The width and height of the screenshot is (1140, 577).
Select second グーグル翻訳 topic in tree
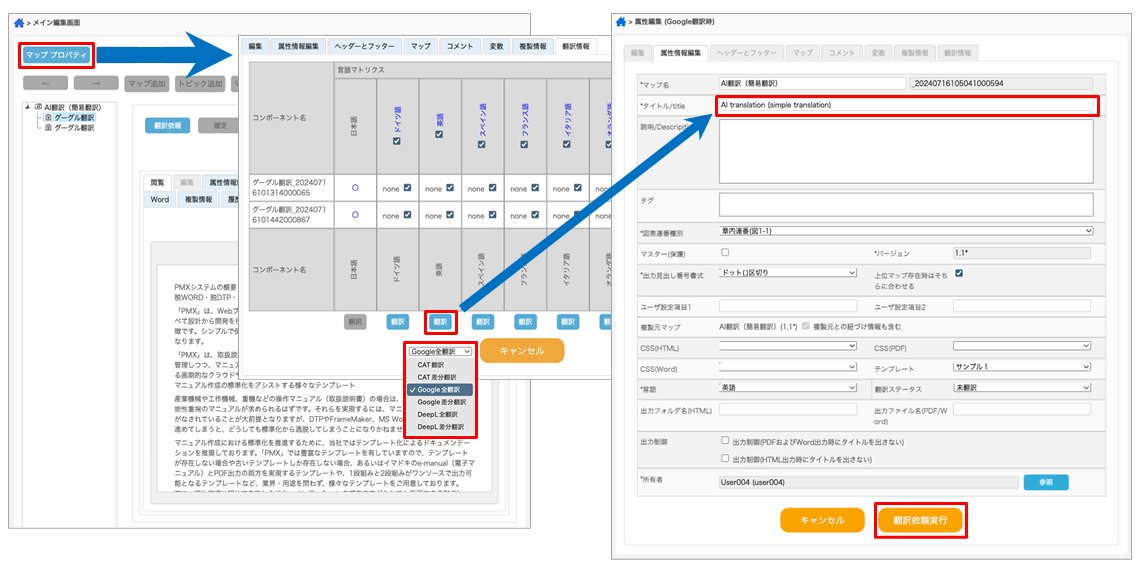click(74, 128)
